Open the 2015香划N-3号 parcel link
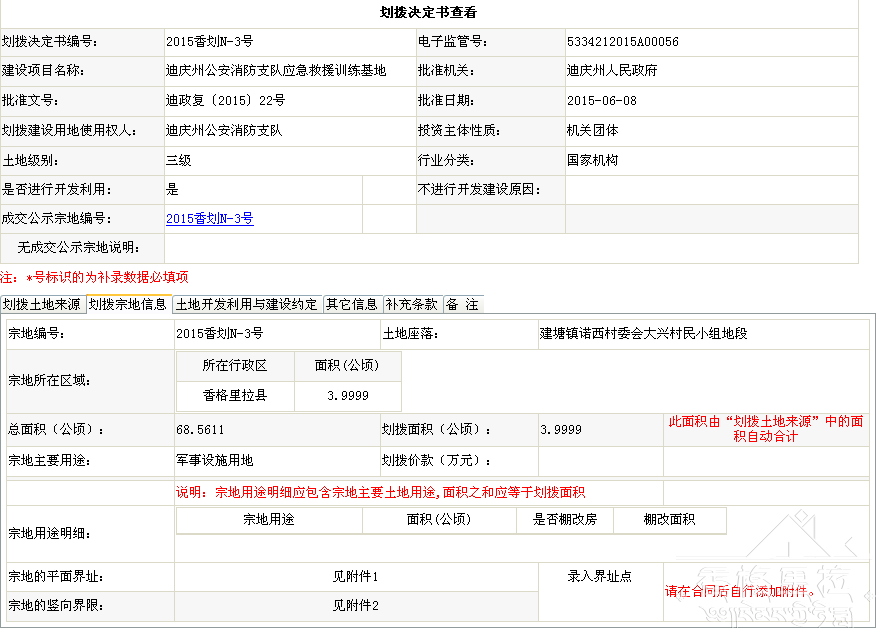876x628 pixels. pyautogui.click(x=209, y=219)
